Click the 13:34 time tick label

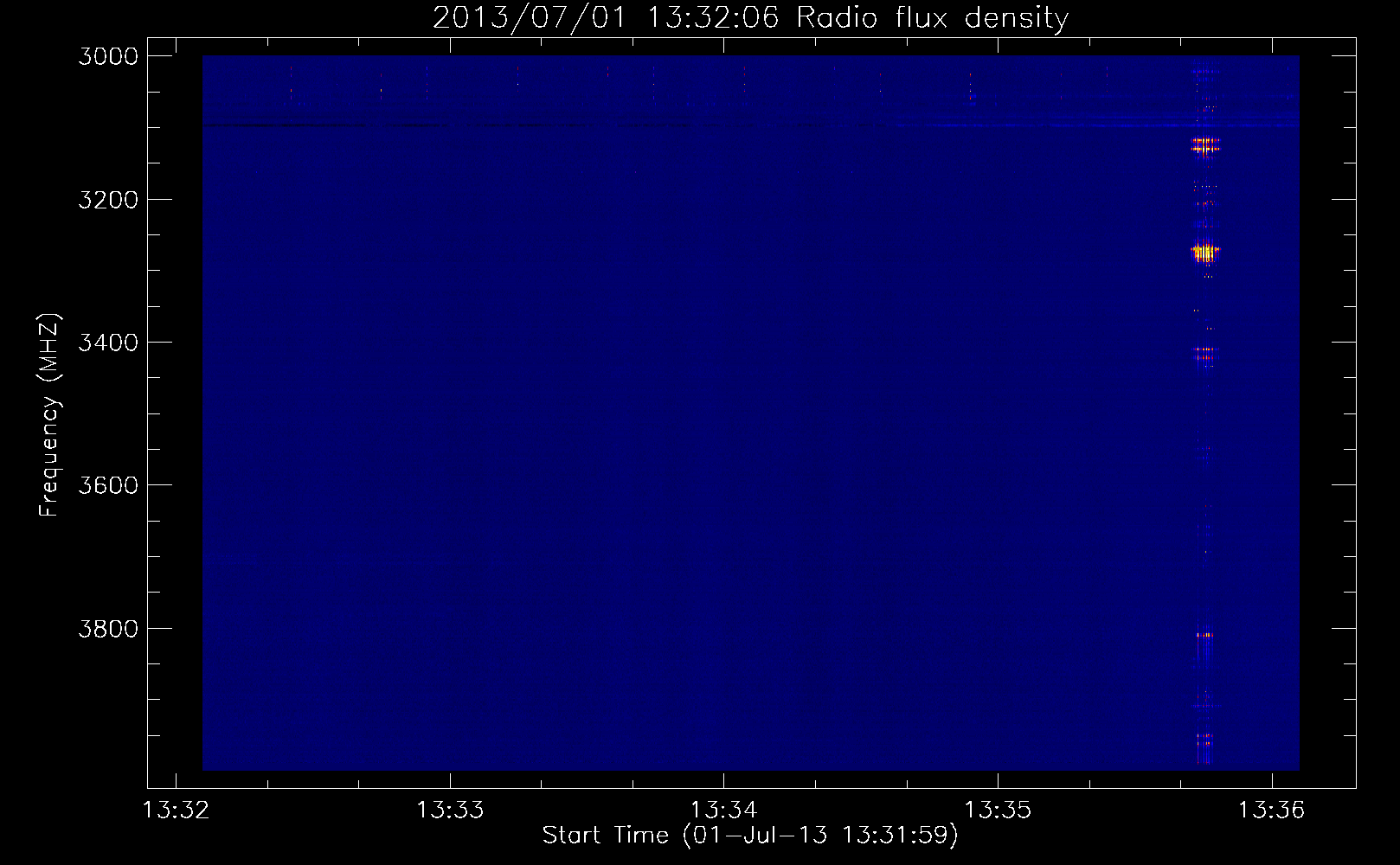click(723, 811)
